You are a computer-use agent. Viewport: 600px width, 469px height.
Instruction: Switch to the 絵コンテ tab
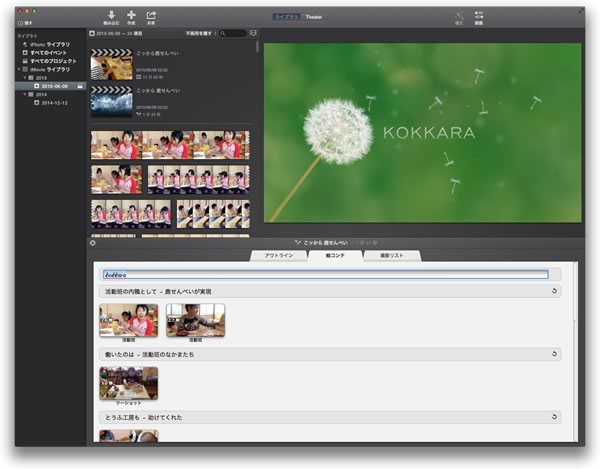(335, 256)
